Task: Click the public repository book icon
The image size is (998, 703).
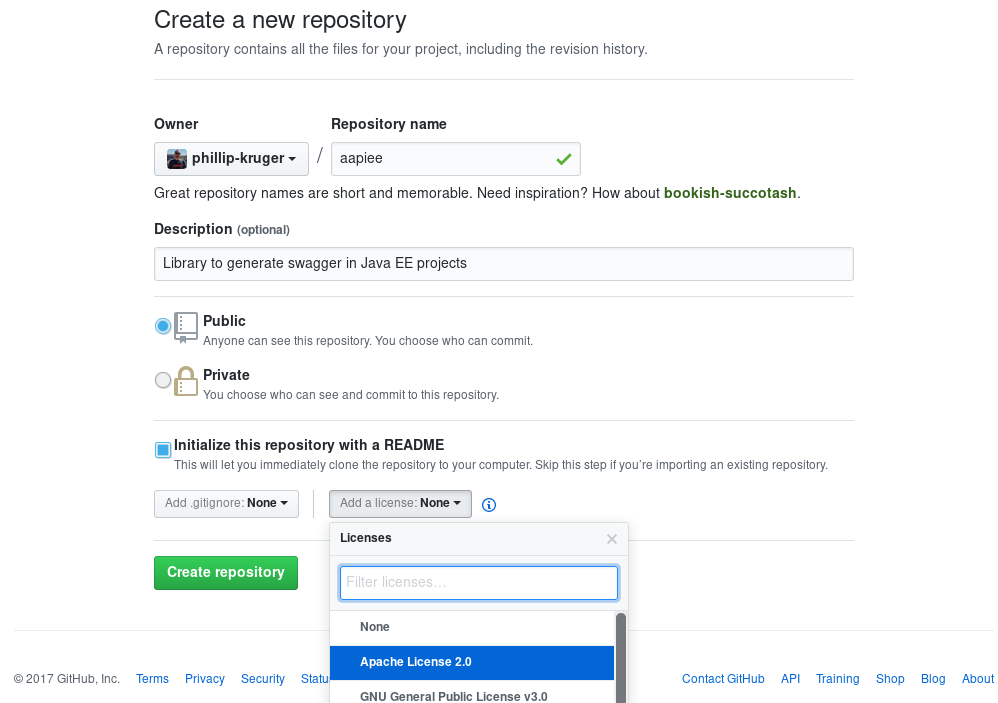Action: click(x=186, y=326)
